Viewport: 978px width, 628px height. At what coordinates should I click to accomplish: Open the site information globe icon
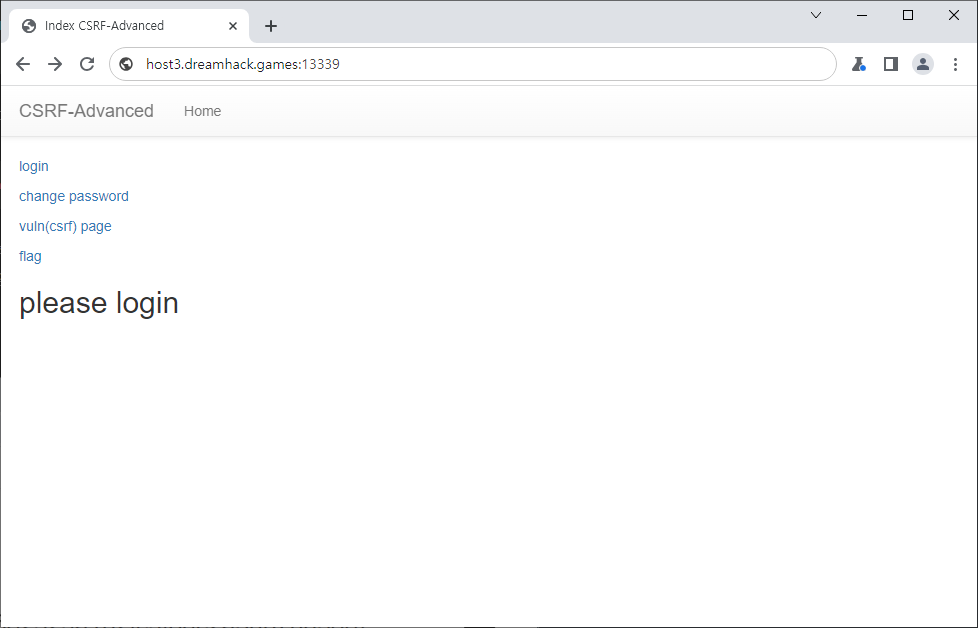coord(126,64)
